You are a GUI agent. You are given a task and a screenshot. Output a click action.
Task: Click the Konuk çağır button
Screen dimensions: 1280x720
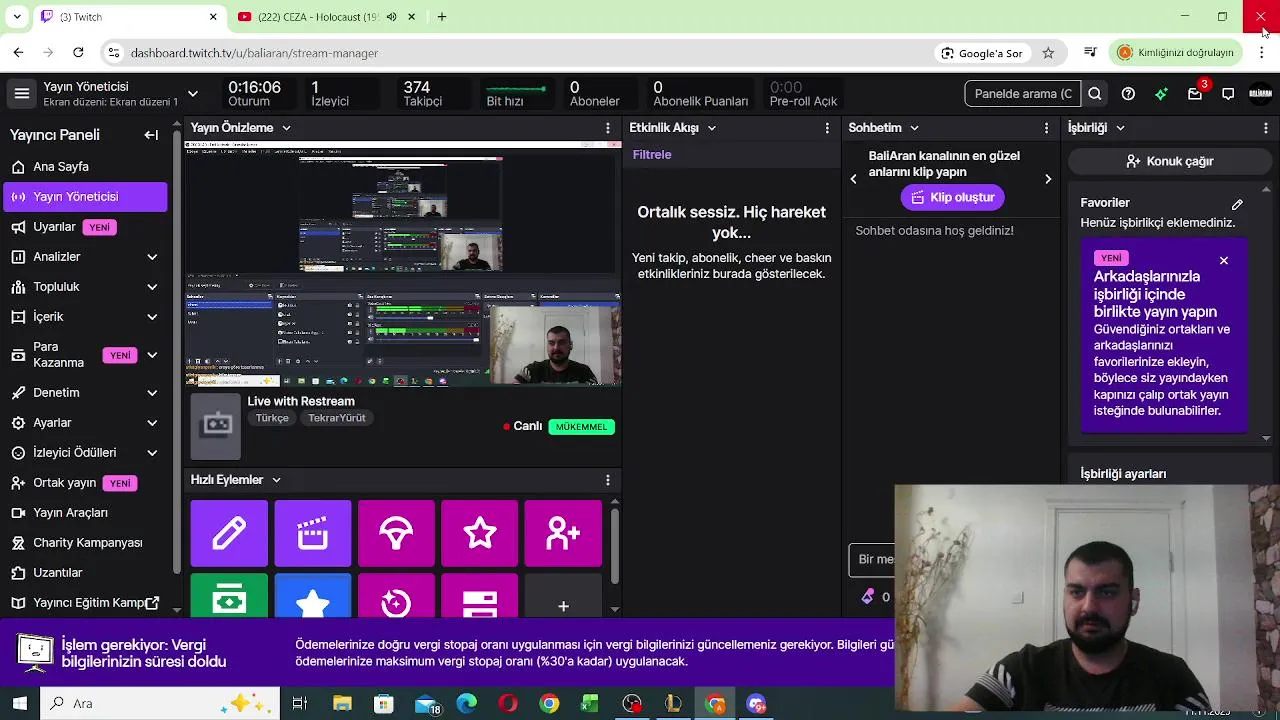[x=1169, y=161]
